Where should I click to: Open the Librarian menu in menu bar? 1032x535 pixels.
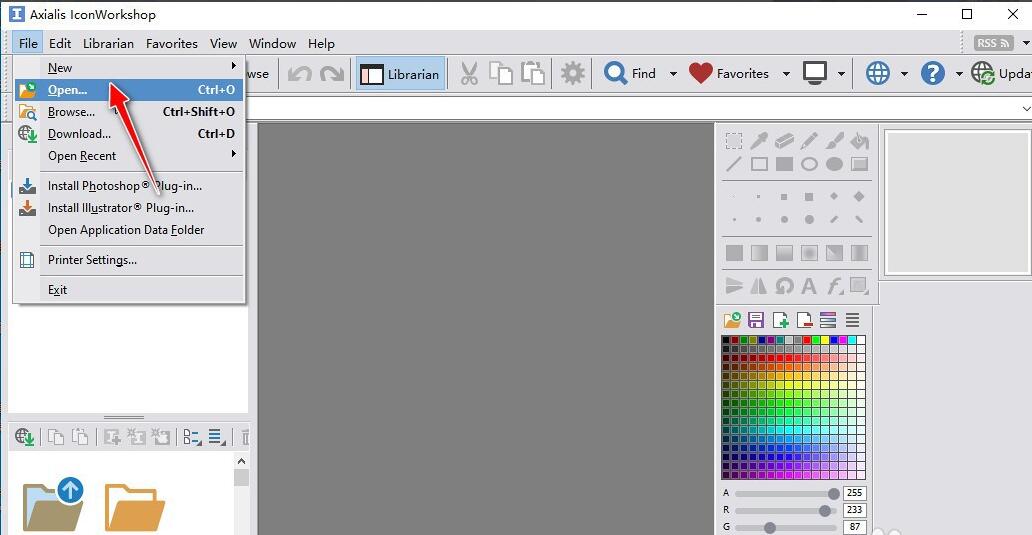pos(108,43)
